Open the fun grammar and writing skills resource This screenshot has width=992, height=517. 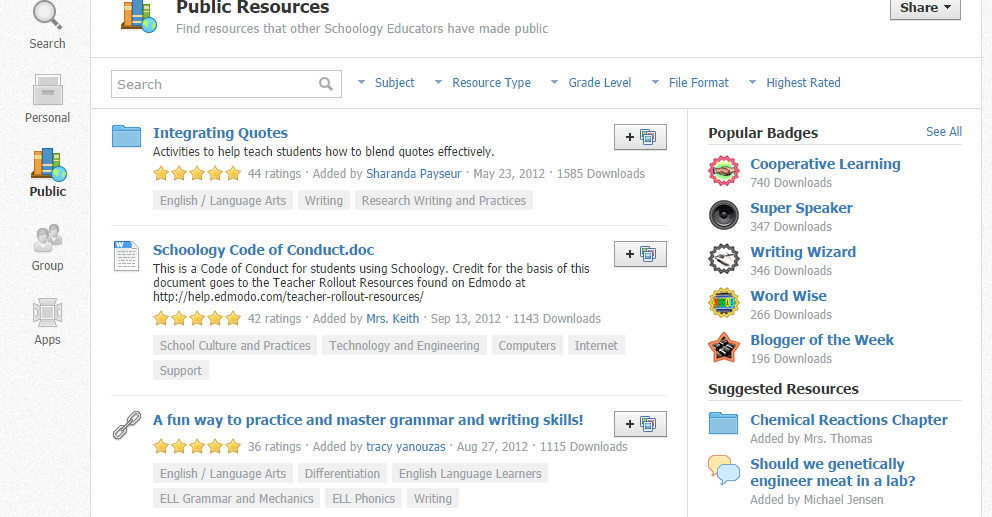click(x=368, y=420)
